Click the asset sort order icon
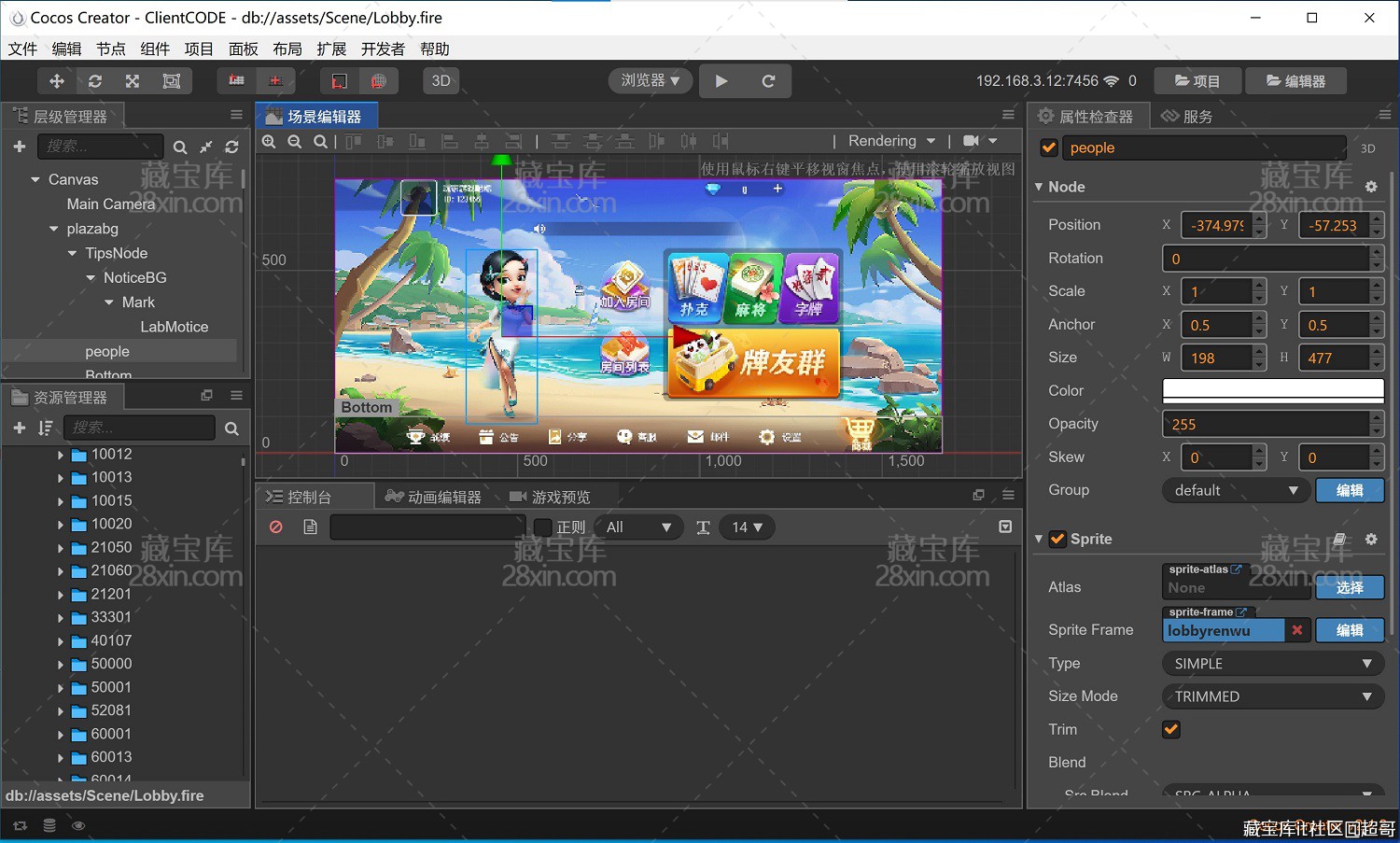The width and height of the screenshot is (1400, 843). pos(45,428)
